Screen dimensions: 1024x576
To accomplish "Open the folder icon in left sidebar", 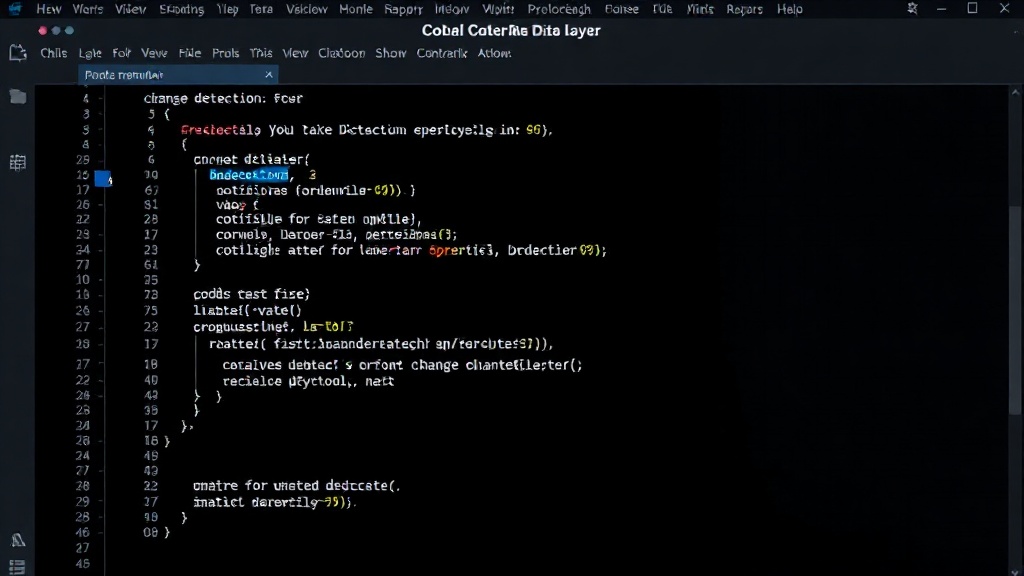I will [x=18, y=97].
